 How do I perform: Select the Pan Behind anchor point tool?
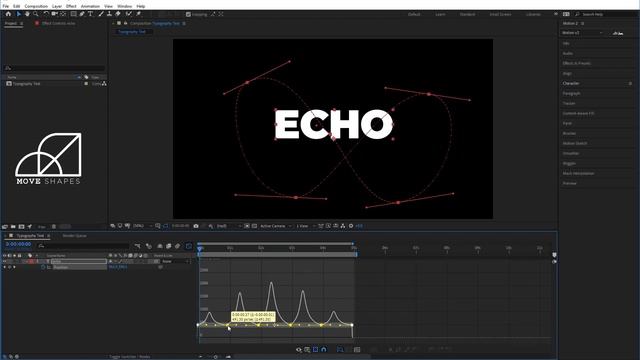tap(63, 14)
